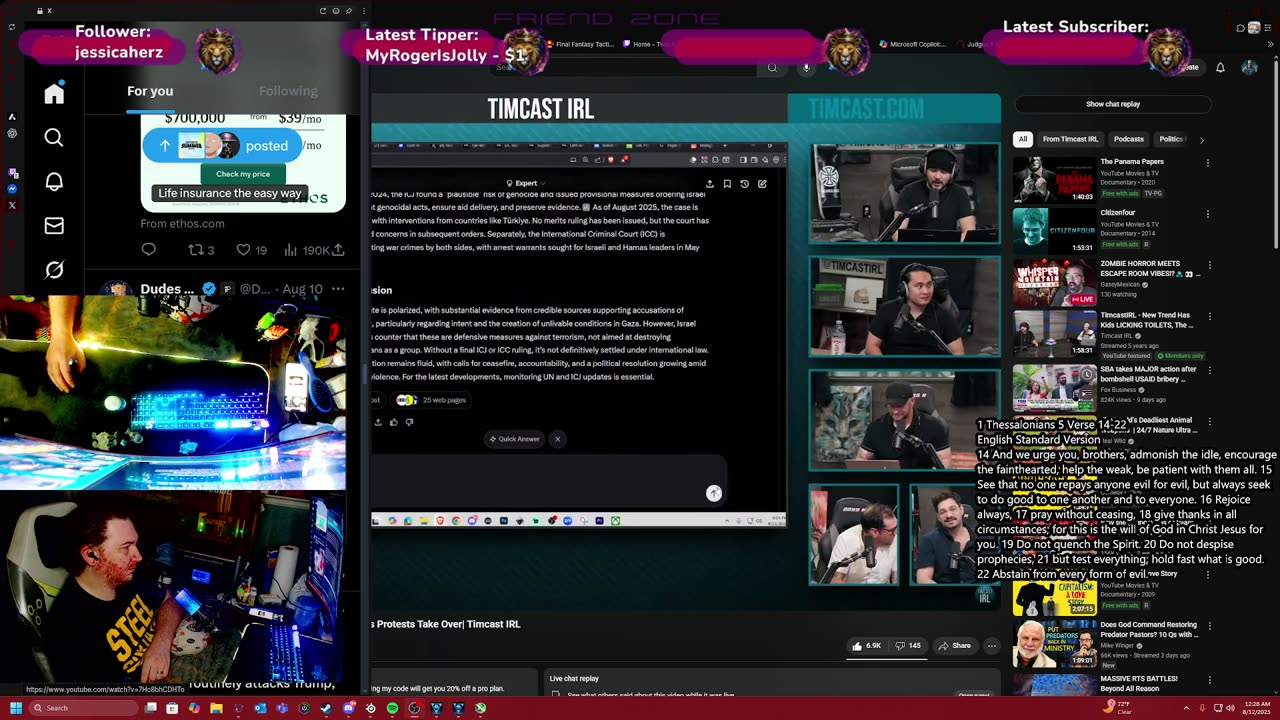Open the Citizenfour video thumbnail
The image size is (1280, 720).
pyautogui.click(x=1054, y=230)
